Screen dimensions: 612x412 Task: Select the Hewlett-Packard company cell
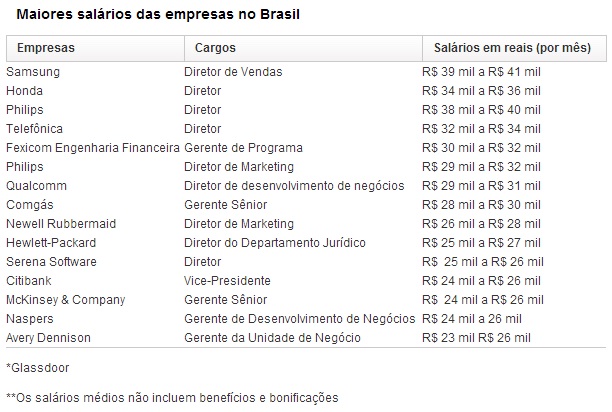[47, 243]
